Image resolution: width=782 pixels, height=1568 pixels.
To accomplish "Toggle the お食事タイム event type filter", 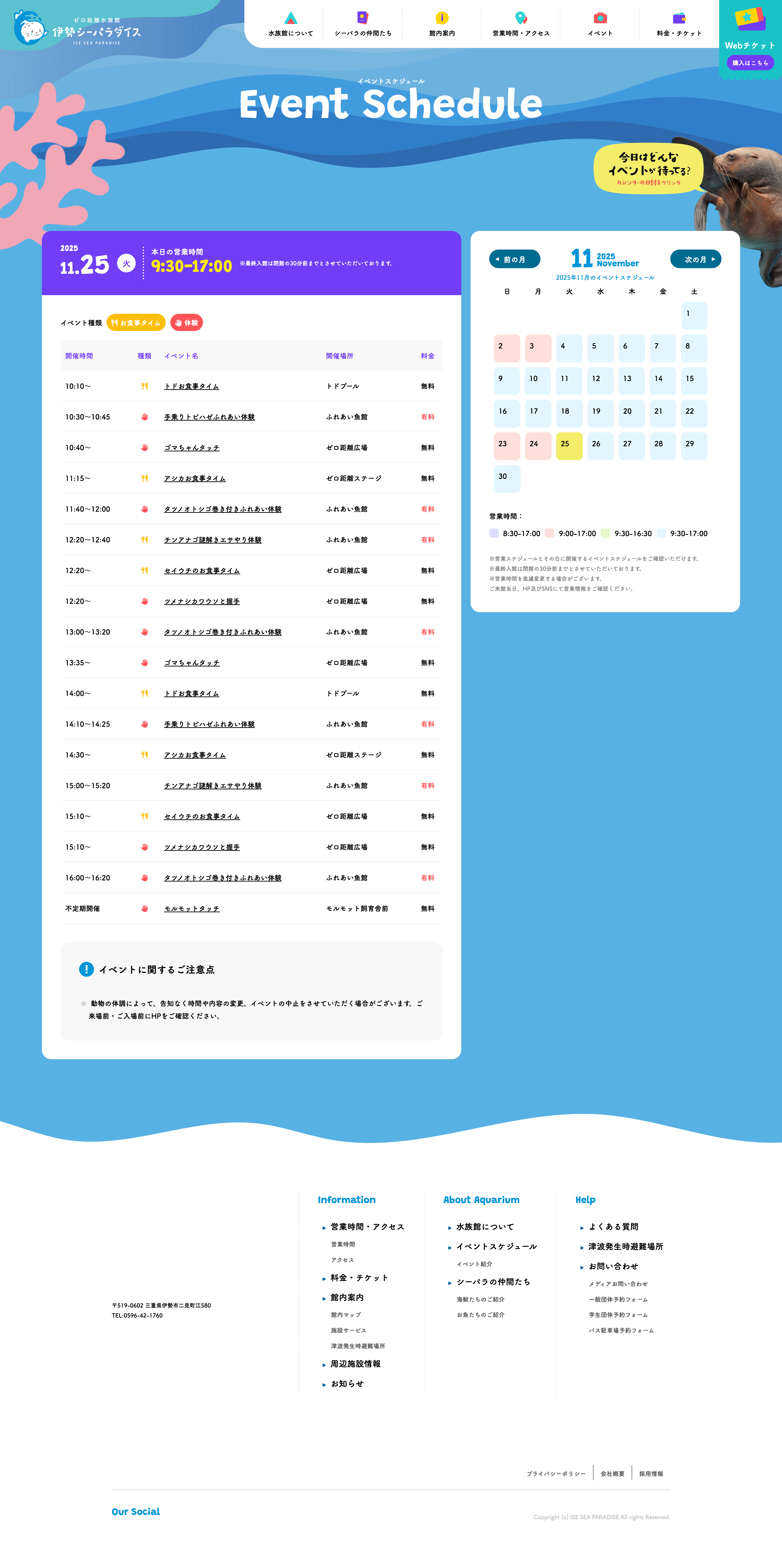I will point(136,323).
